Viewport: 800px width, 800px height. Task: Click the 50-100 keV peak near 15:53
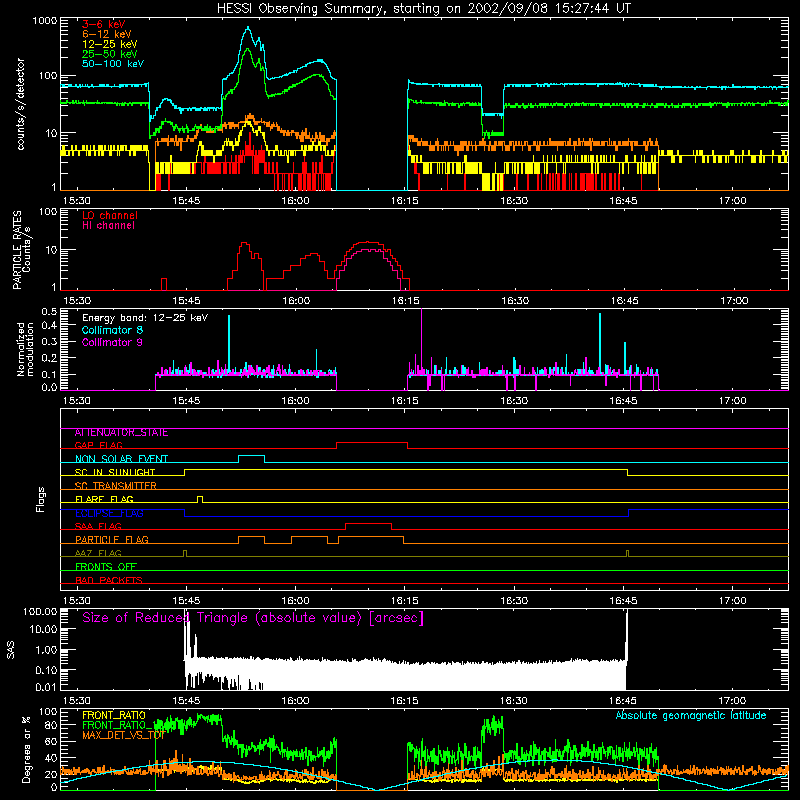[248, 28]
